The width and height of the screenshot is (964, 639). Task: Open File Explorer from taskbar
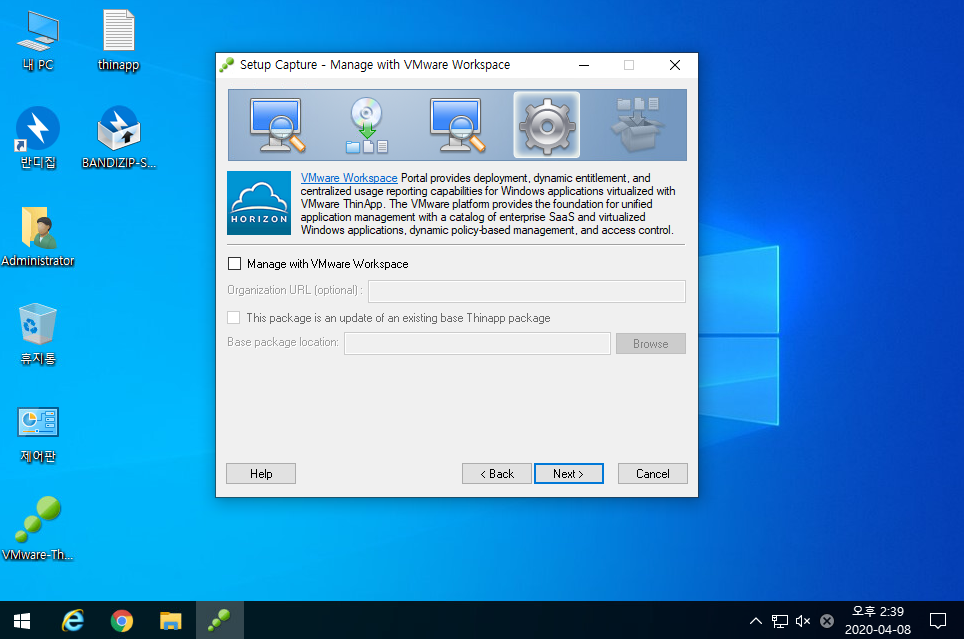(x=170, y=621)
